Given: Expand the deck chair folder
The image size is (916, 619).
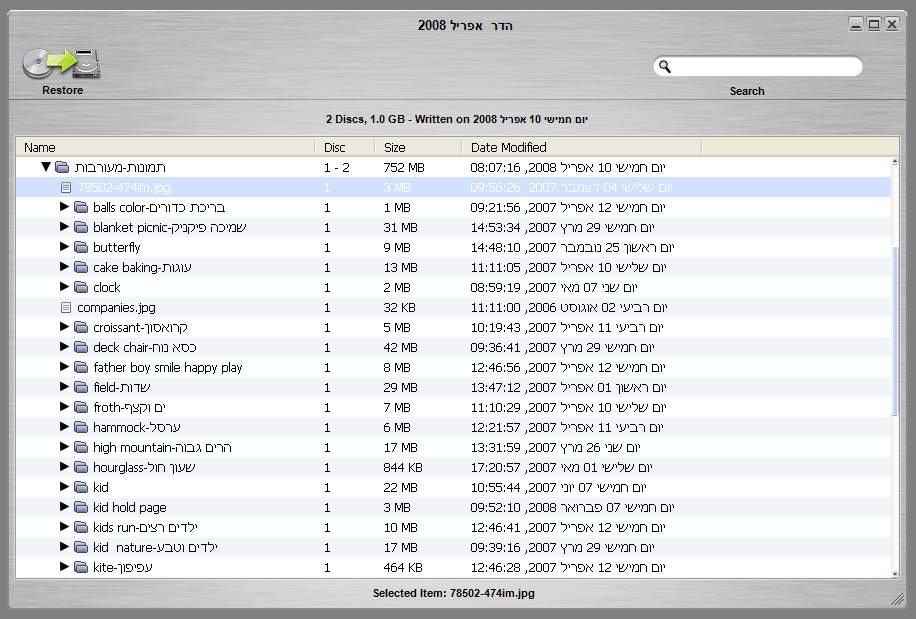Looking at the screenshot, I should (x=64, y=347).
